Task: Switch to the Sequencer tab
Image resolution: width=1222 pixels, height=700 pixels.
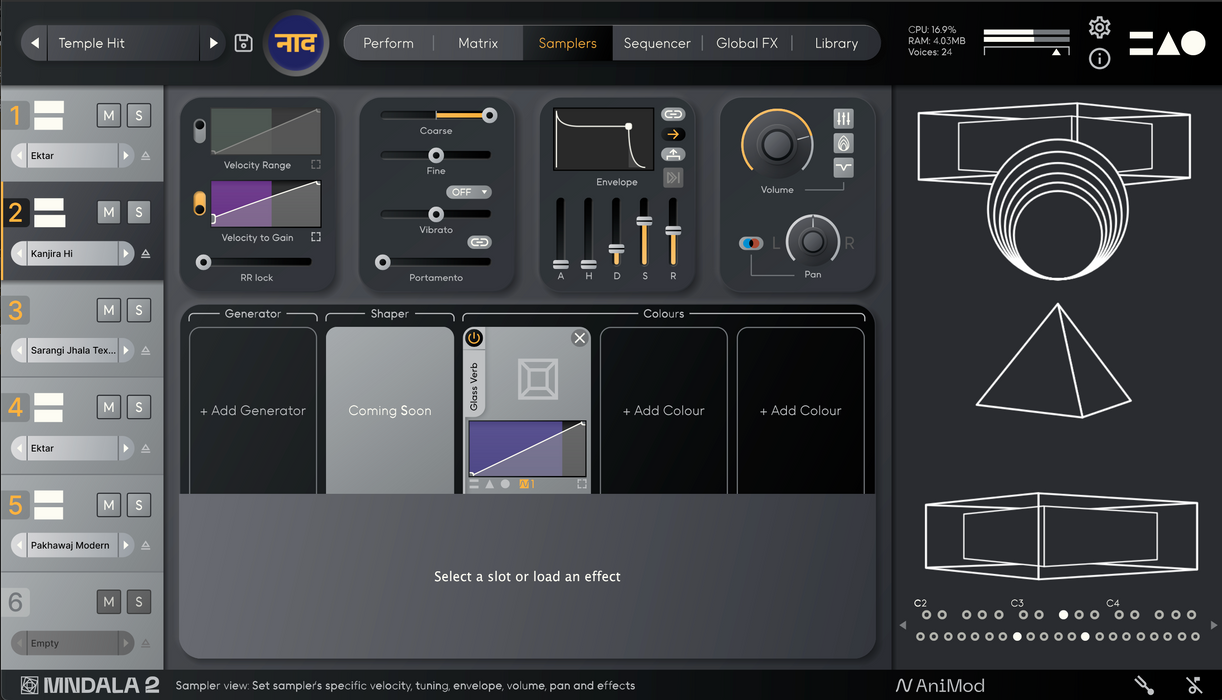Action: [657, 43]
